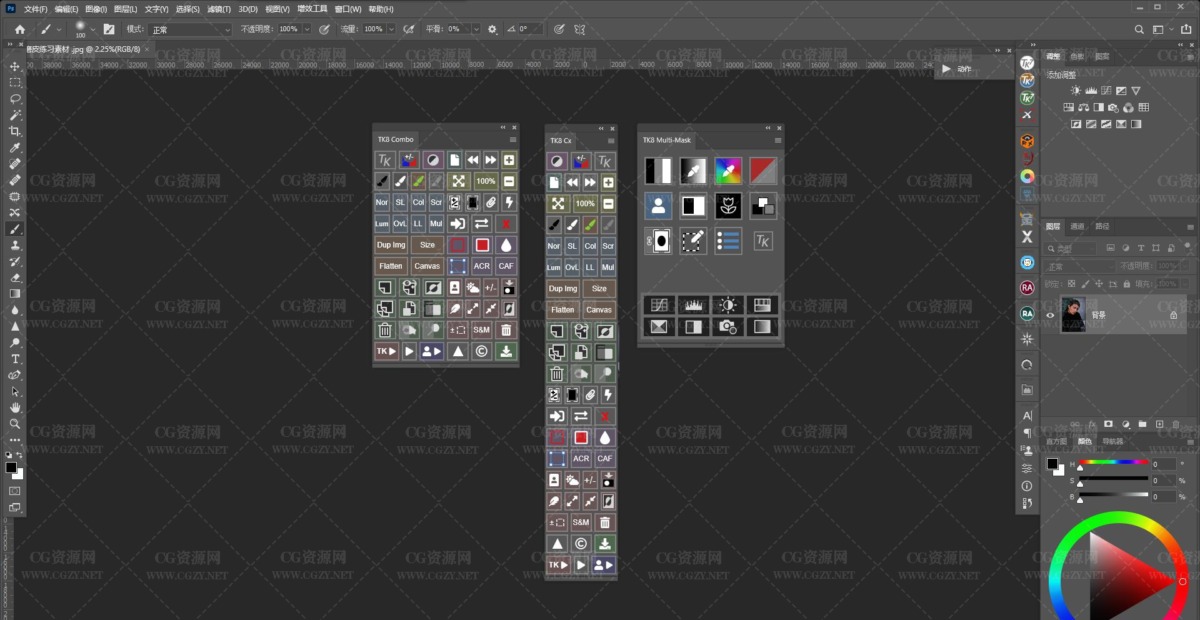Open the 文件(F) menu
The width and height of the screenshot is (1200, 620).
pos(36,9)
